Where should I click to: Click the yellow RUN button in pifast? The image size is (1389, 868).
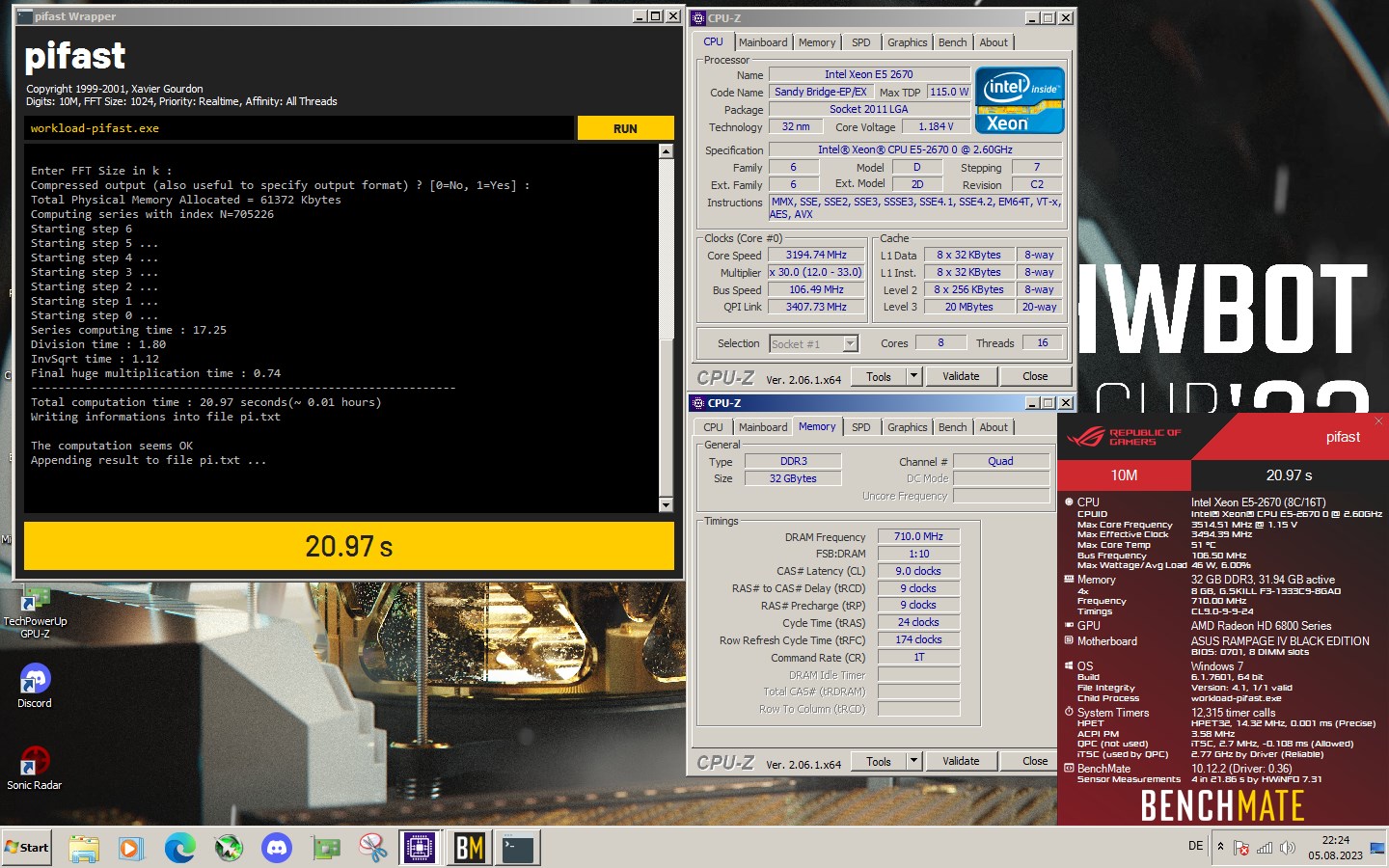click(x=625, y=128)
